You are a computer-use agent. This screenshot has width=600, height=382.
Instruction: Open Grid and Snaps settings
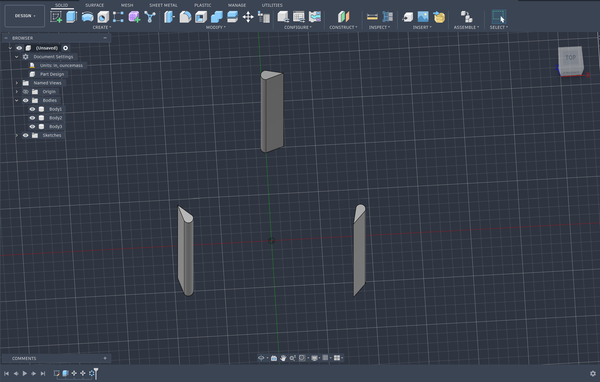[325, 358]
